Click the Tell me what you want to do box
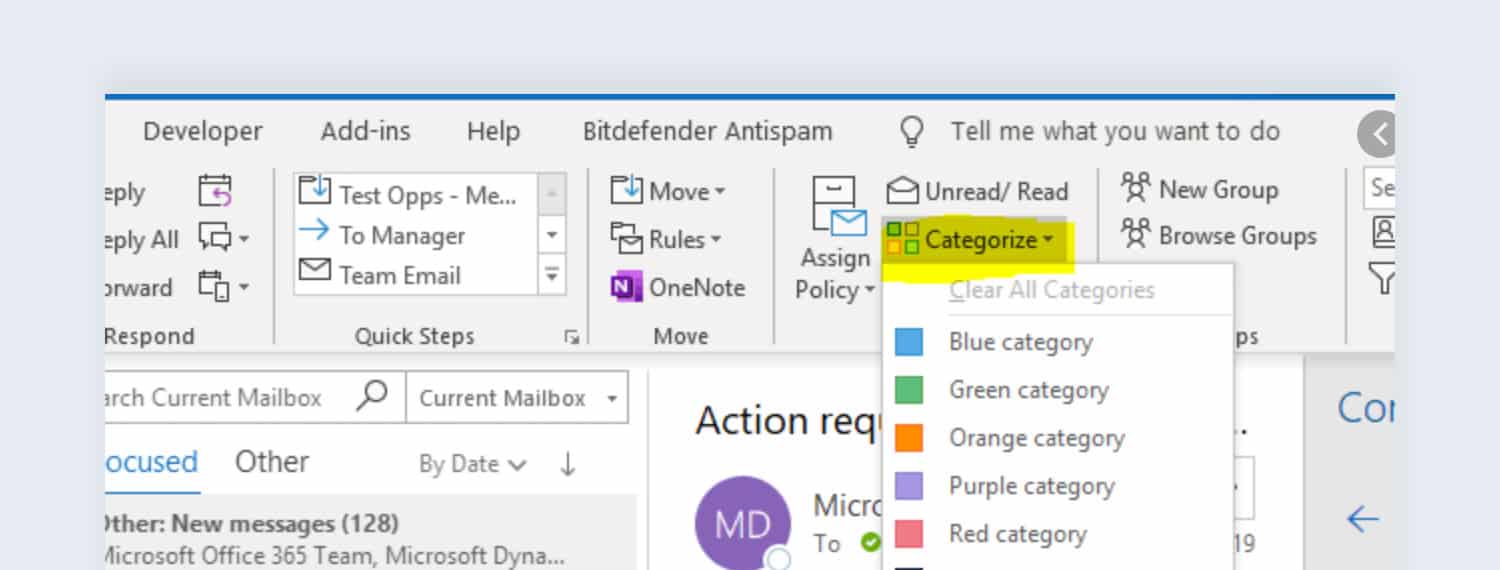Screen dimensions: 1500x570 [1115, 131]
